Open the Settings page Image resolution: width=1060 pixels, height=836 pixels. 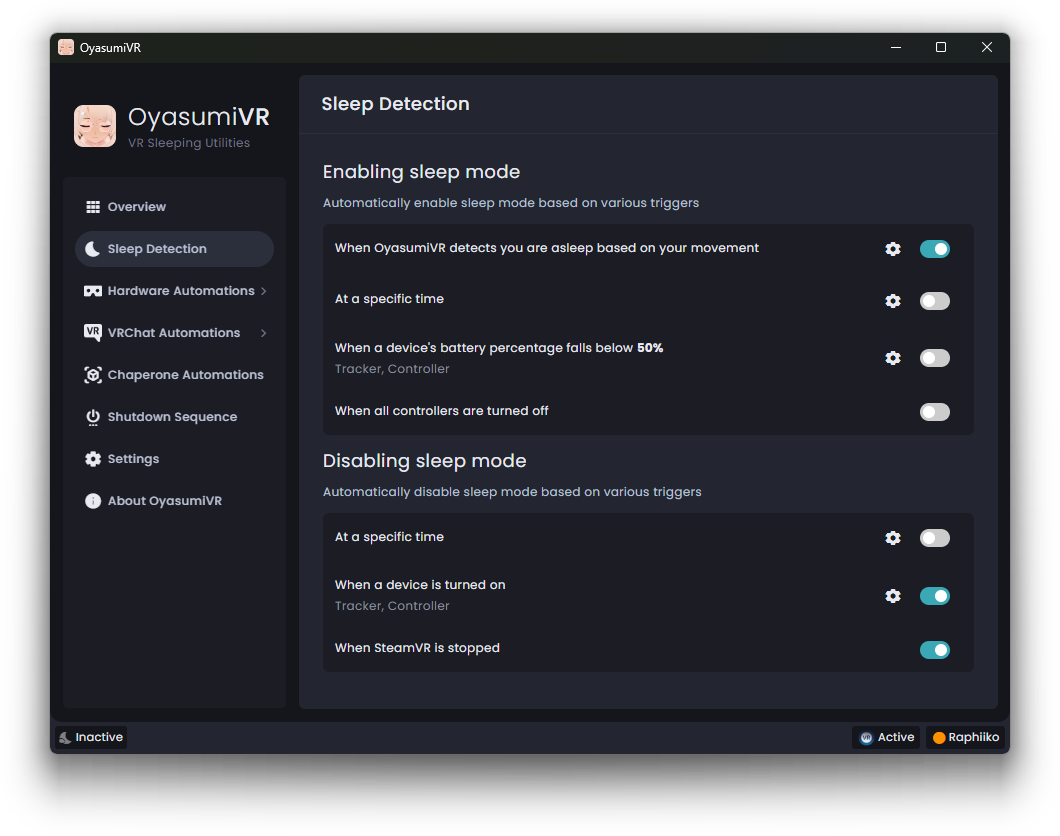click(174, 459)
